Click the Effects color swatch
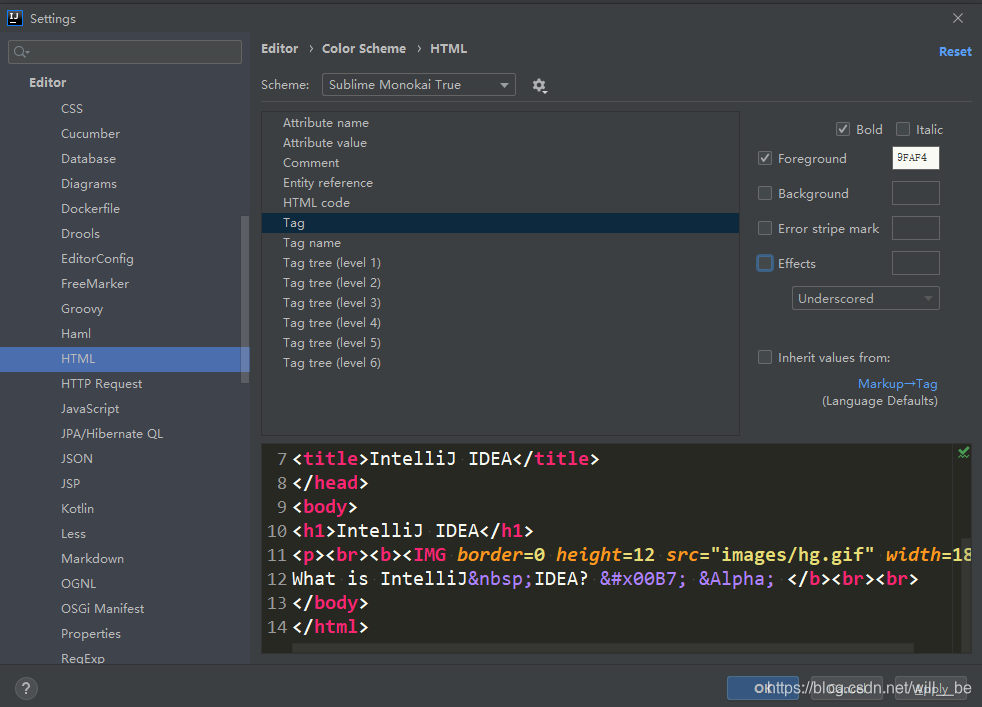The height and width of the screenshot is (707, 982). point(916,263)
